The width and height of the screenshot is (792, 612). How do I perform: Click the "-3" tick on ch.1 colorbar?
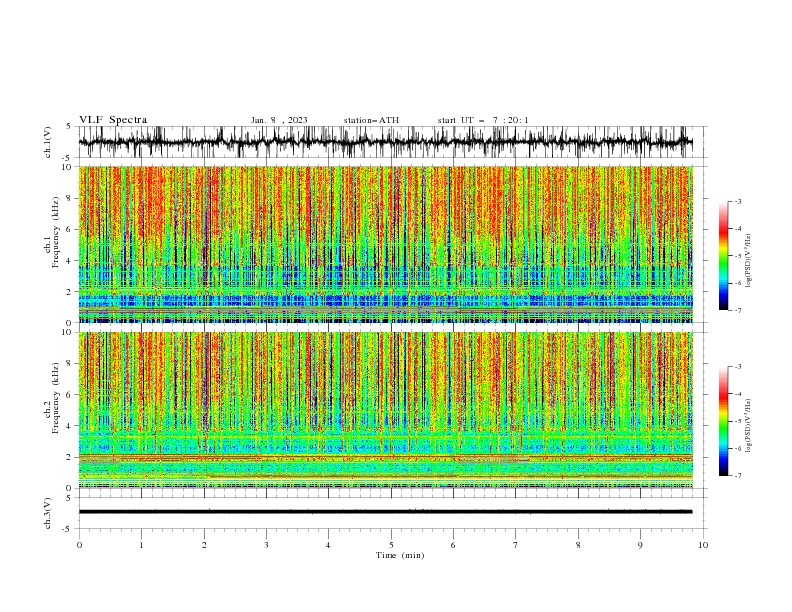738,201
